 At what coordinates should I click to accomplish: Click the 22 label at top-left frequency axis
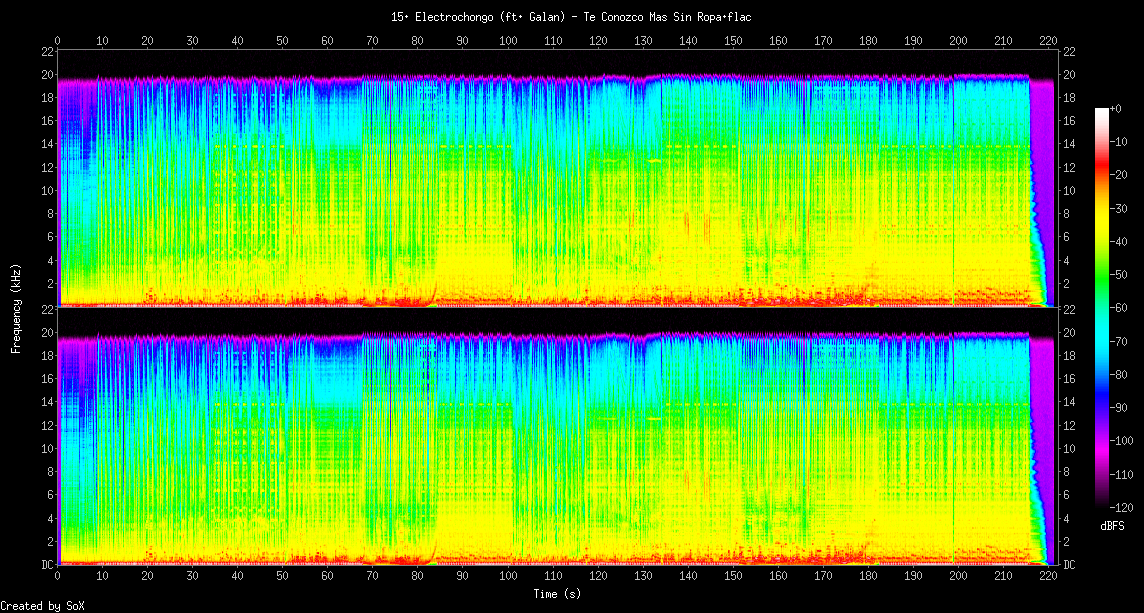coord(47,52)
